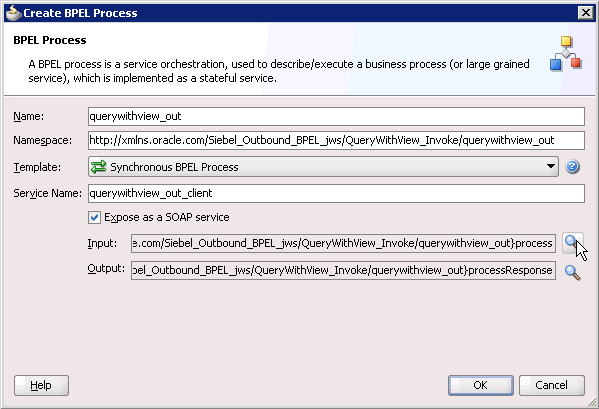The height and width of the screenshot is (409, 599).
Task: Browse input elements with magnifier icon
Action: pos(573,243)
